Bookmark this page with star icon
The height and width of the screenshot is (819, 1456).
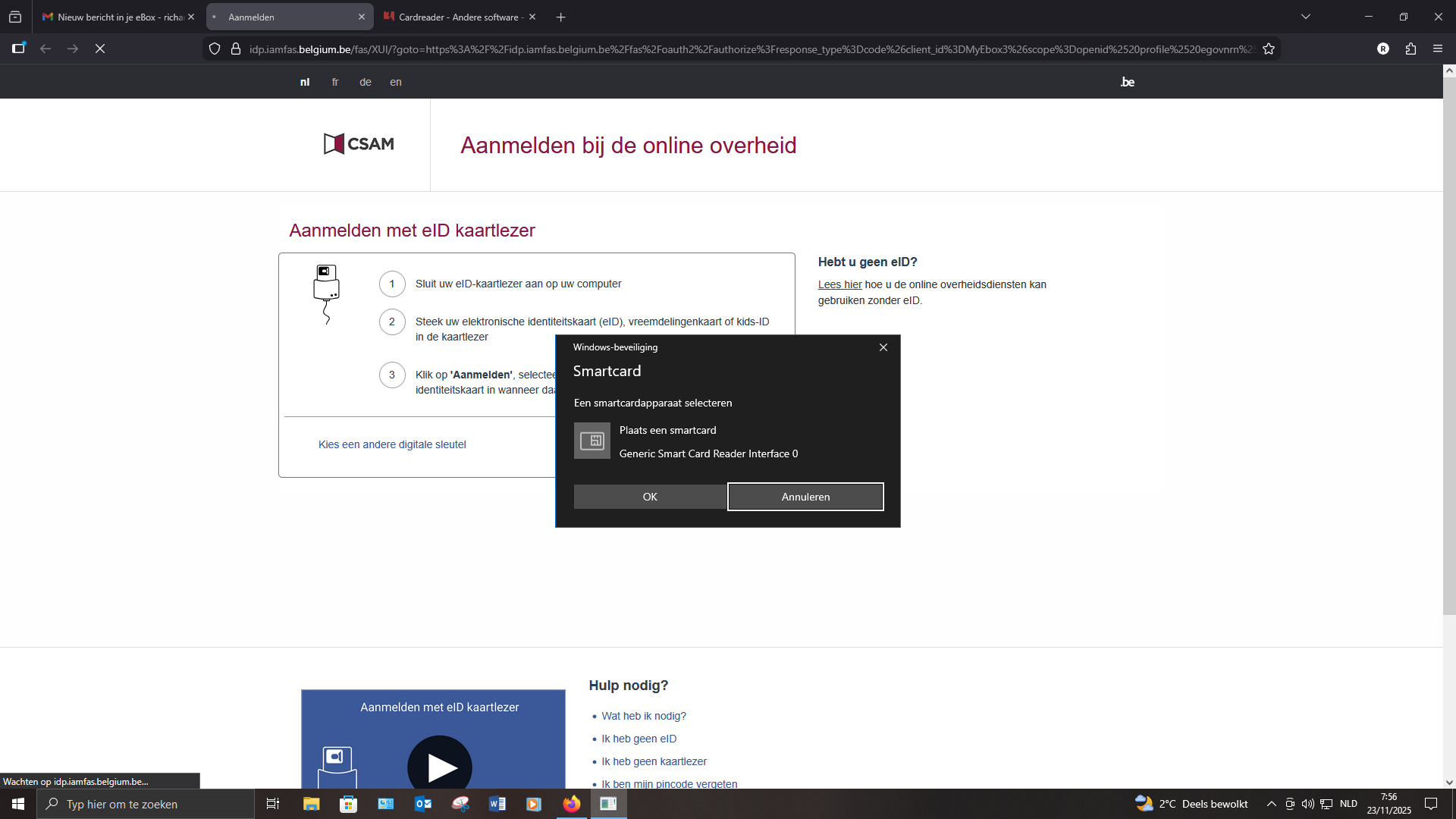pos(1269,49)
